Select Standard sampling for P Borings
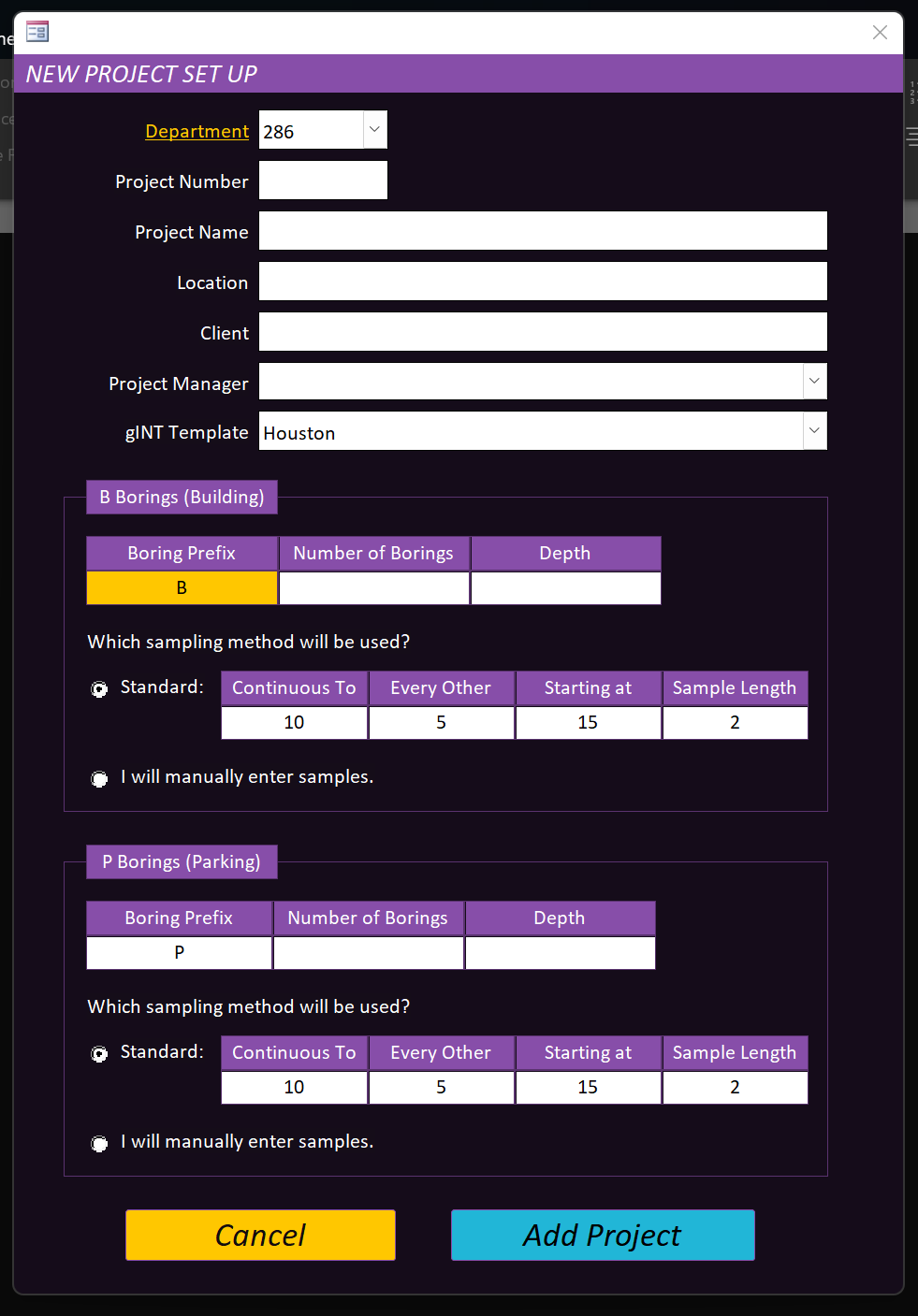Viewport: 918px width, 1316px height. [99, 1054]
